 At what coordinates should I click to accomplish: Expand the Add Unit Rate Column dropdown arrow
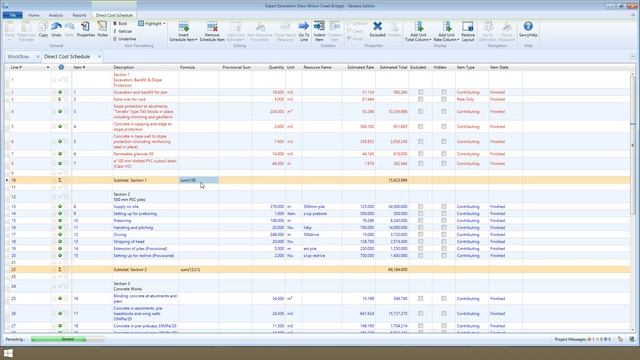click(458, 40)
